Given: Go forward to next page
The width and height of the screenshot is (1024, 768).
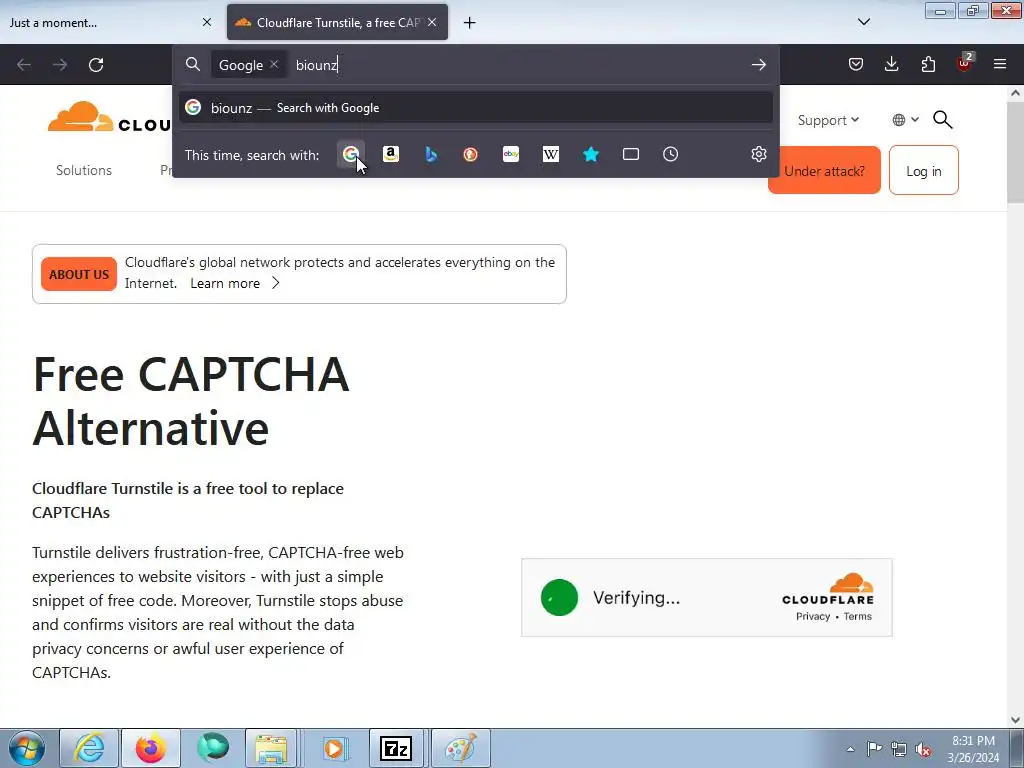Looking at the screenshot, I should [x=60, y=65].
